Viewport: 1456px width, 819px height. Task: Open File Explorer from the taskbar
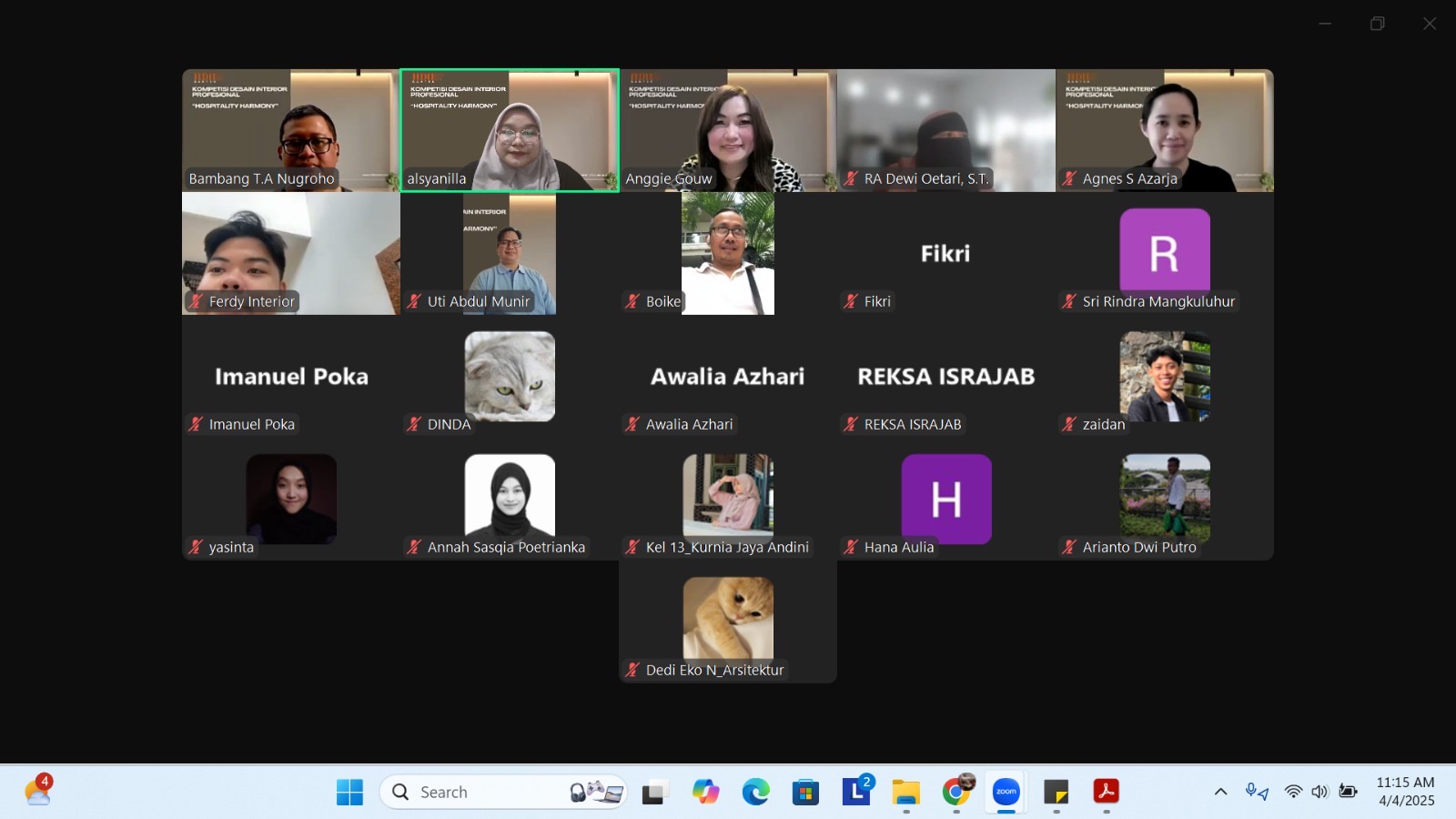point(905,792)
